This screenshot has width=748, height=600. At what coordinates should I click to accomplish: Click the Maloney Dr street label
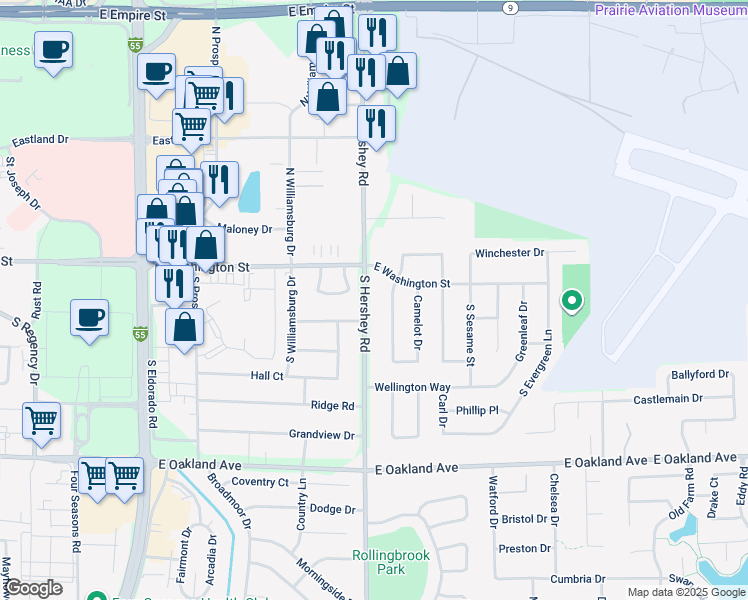245,229
